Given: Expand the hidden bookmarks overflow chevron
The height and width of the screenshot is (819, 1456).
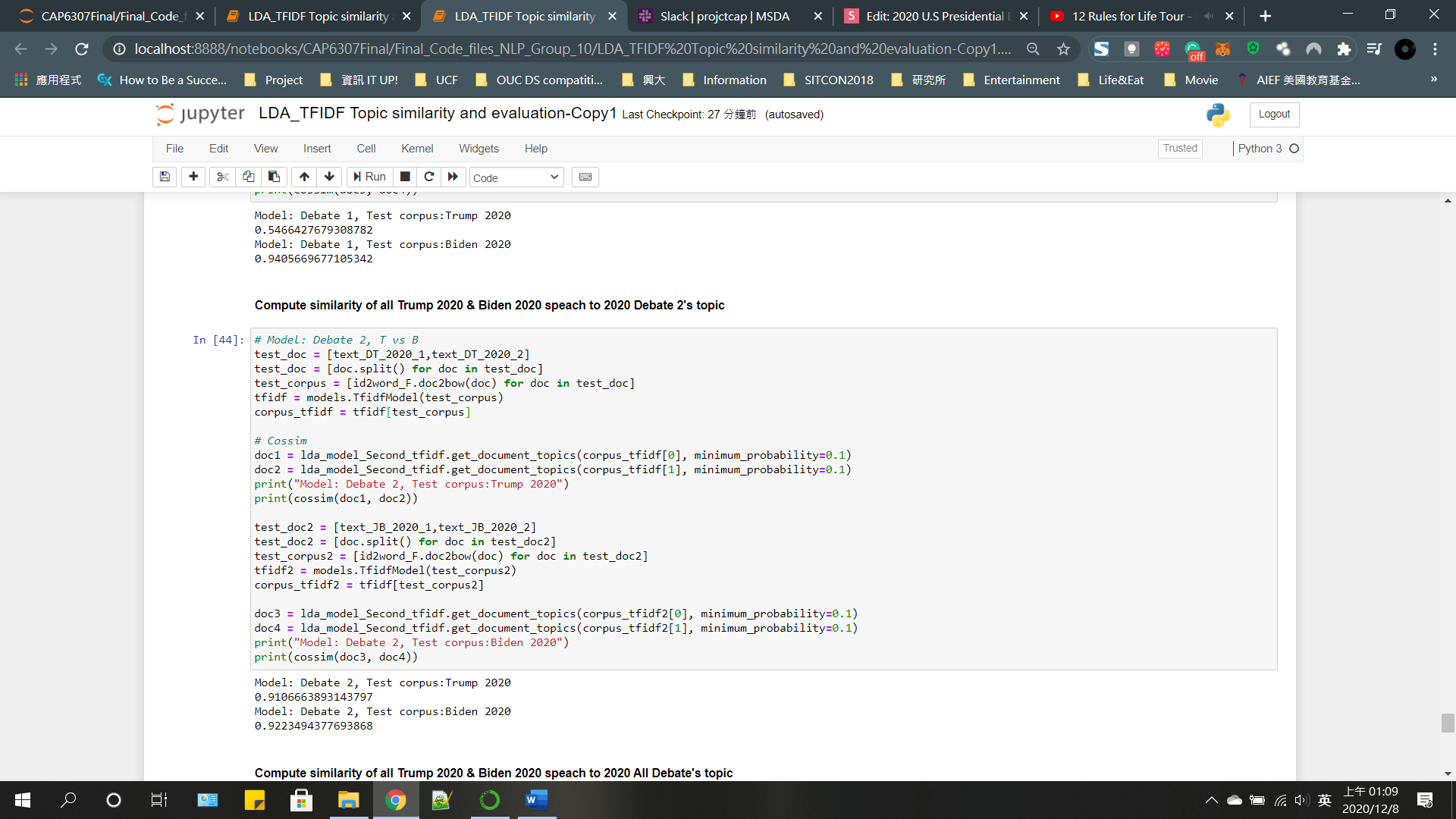Looking at the screenshot, I should click(x=1433, y=80).
